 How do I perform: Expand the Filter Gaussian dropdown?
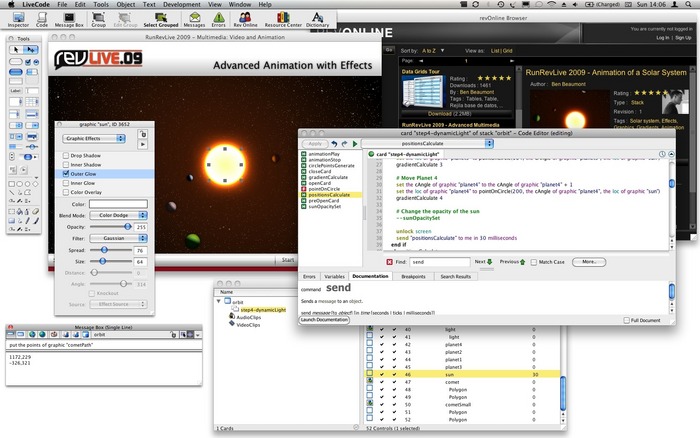(x=116, y=239)
